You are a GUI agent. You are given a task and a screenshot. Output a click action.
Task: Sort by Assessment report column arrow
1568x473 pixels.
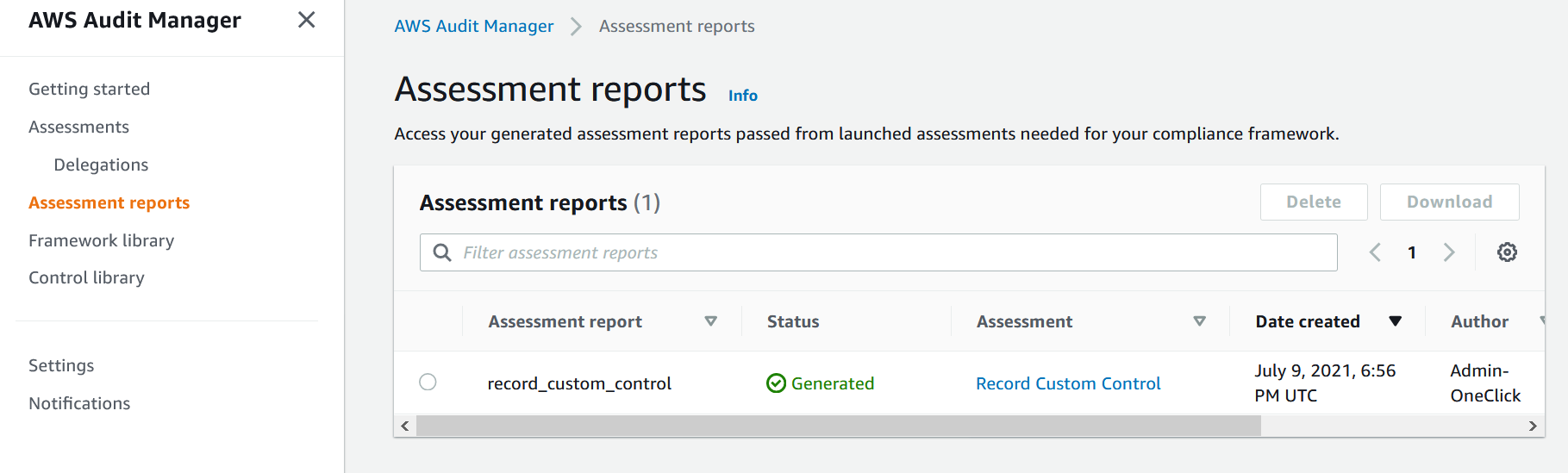[710, 321]
